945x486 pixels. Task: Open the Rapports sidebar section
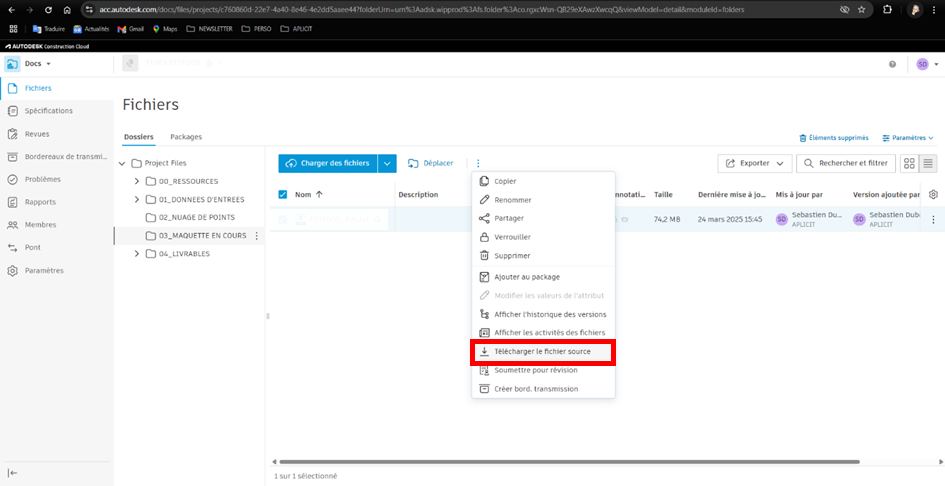click(40, 202)
